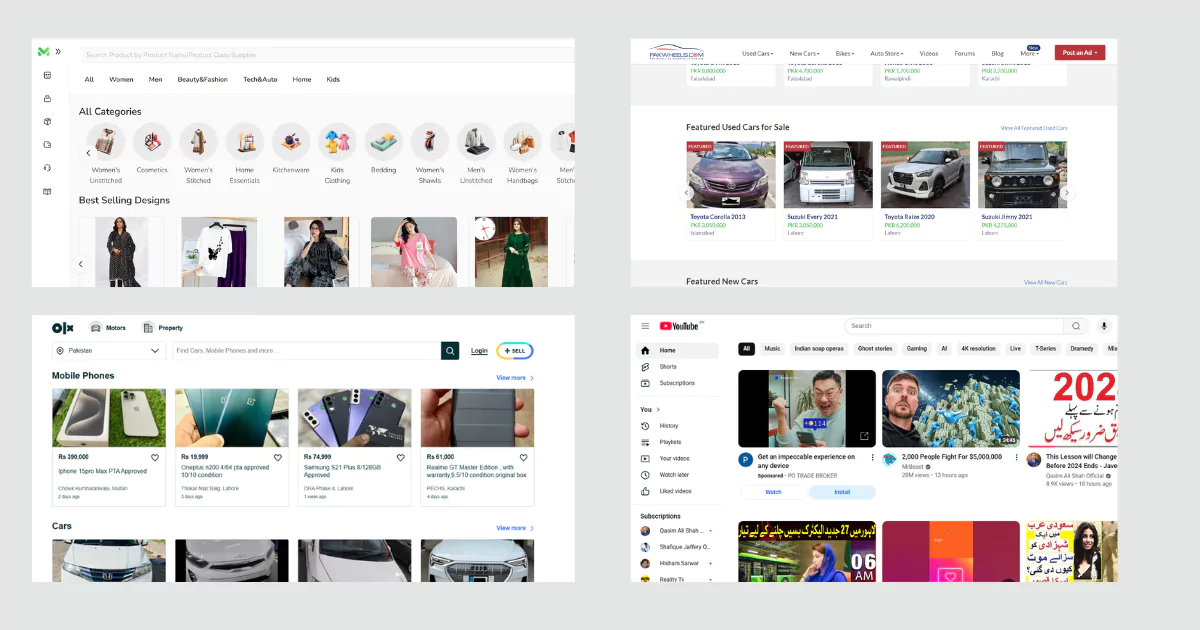This screenshot has height=630, width=1200.
Task: Open the Auto Store dropdown on PakWheels
Action: [887, 53]
